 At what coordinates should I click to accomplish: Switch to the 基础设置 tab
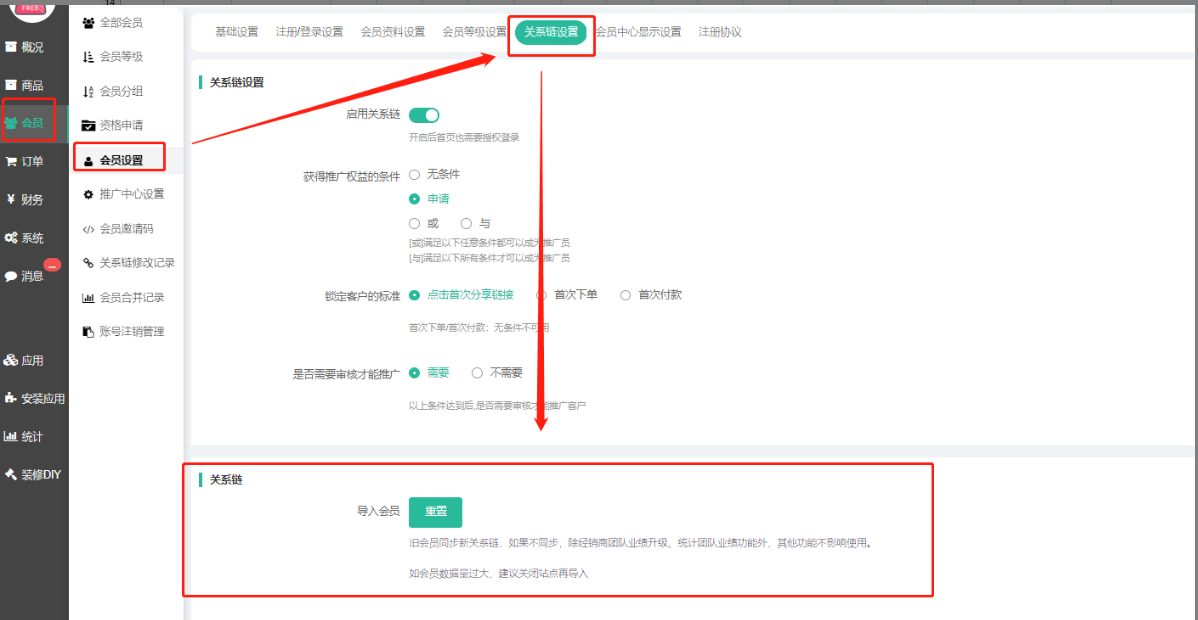tap(236, 32)
